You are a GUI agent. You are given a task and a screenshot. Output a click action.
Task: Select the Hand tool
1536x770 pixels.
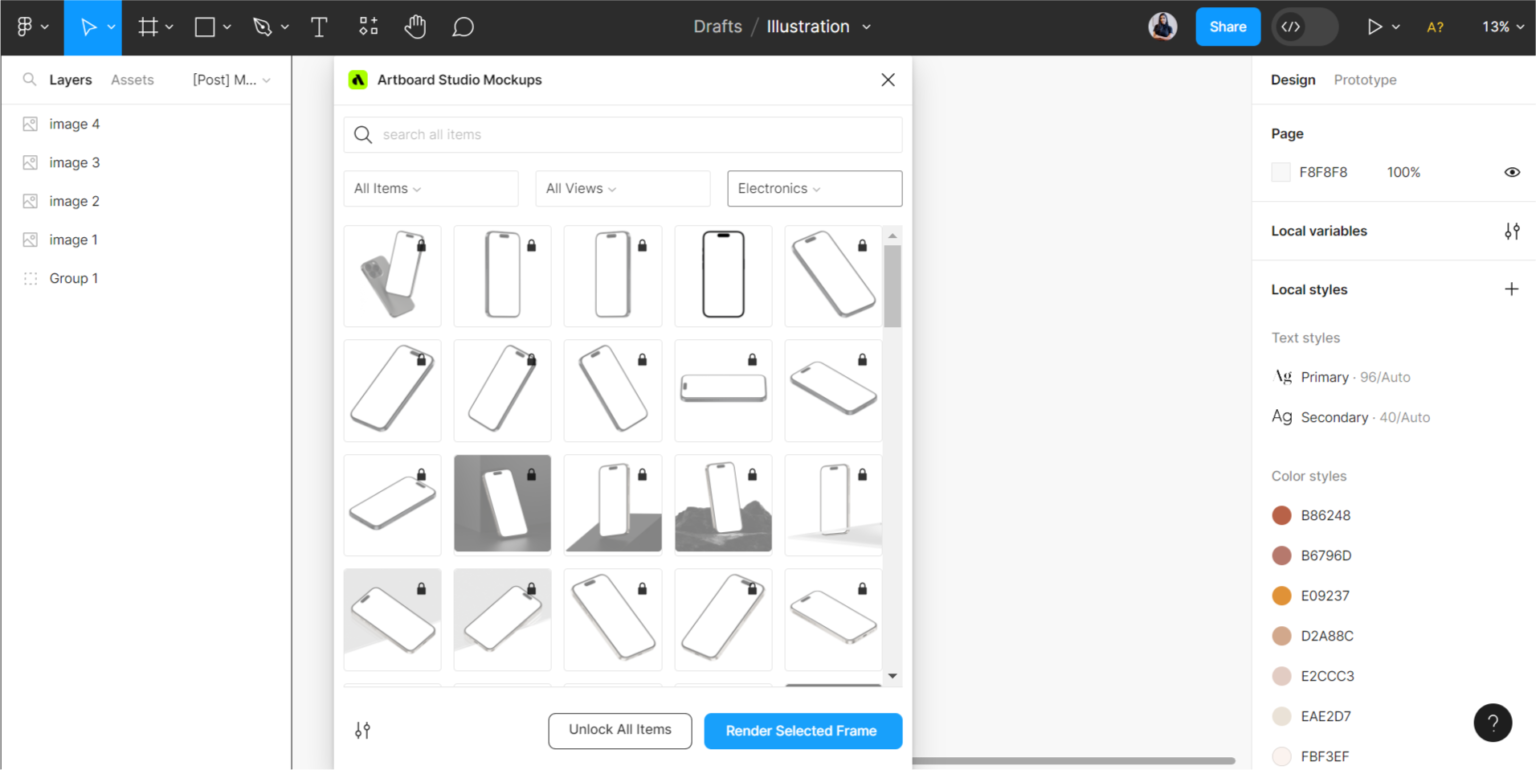[415, 27]
